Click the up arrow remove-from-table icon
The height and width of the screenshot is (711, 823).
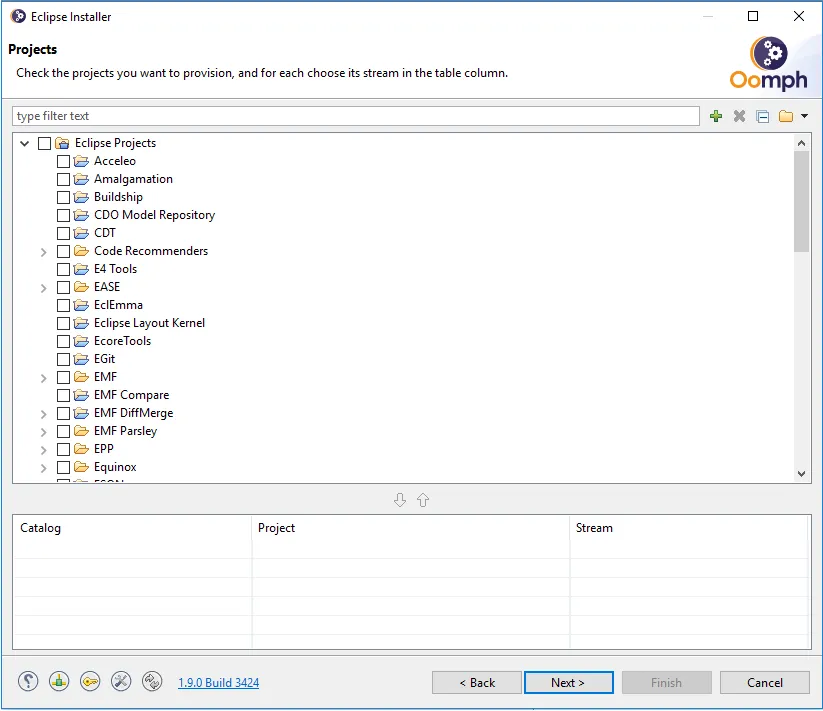point(423,500)
